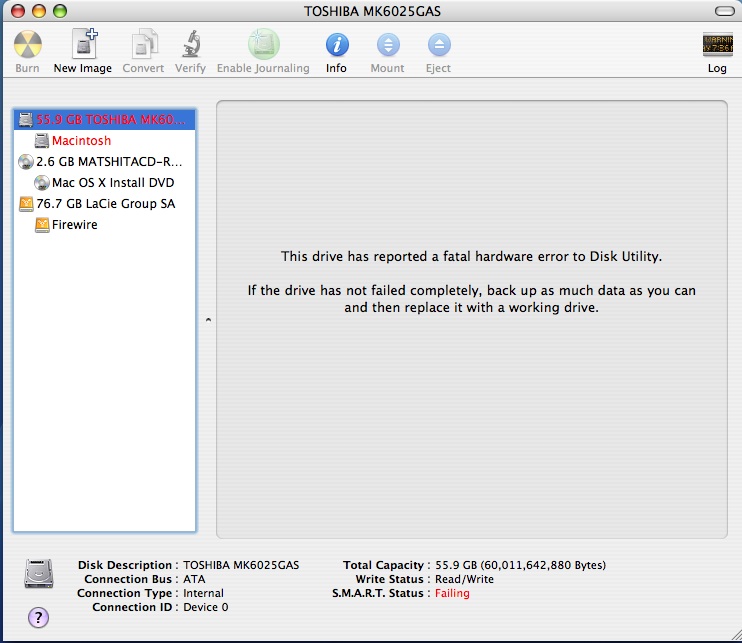Click the window title TOSHIBA MK6025GAS
This screenshot has height=643, width=742.
pos(372,11)
